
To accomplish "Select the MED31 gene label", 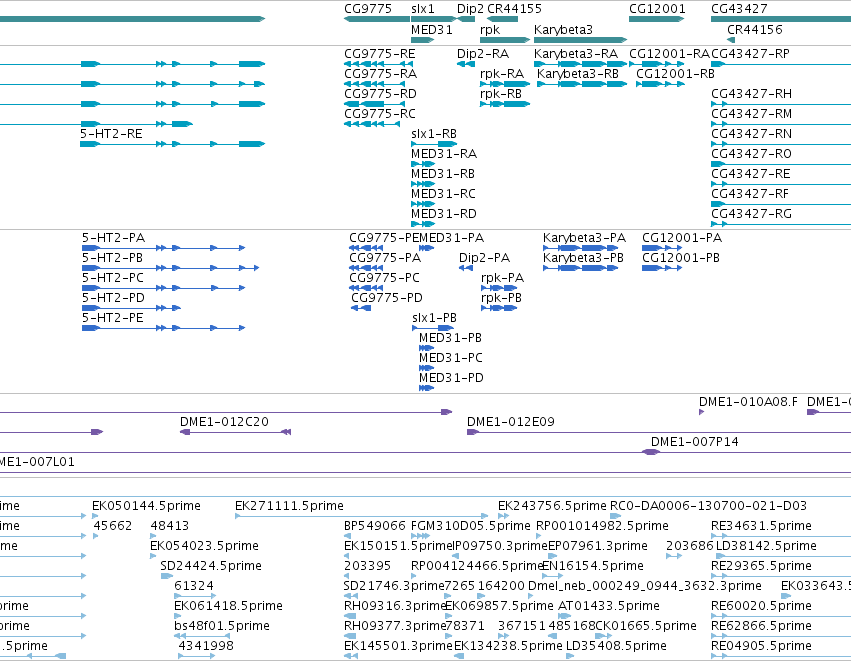I will coord(431,29).
